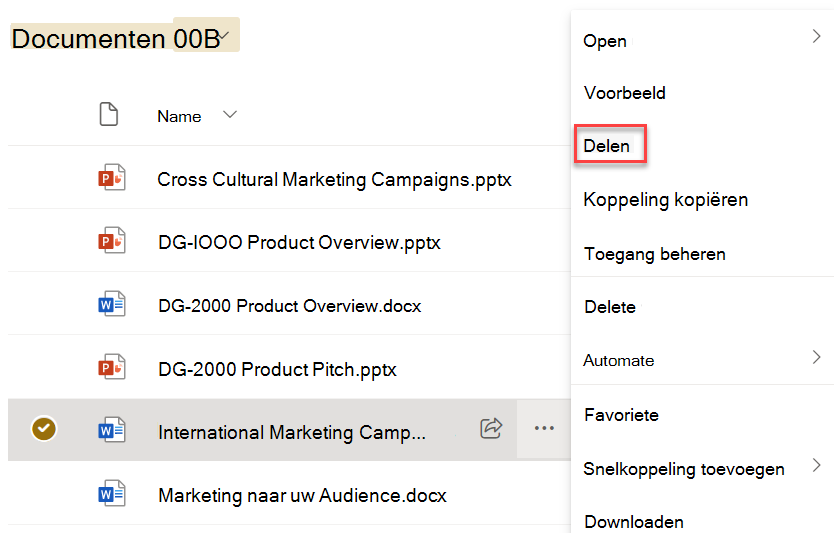834x533 pixels.
Task: Click the Snelkoppeling toevoegen menu label
Action: point(684,469)
